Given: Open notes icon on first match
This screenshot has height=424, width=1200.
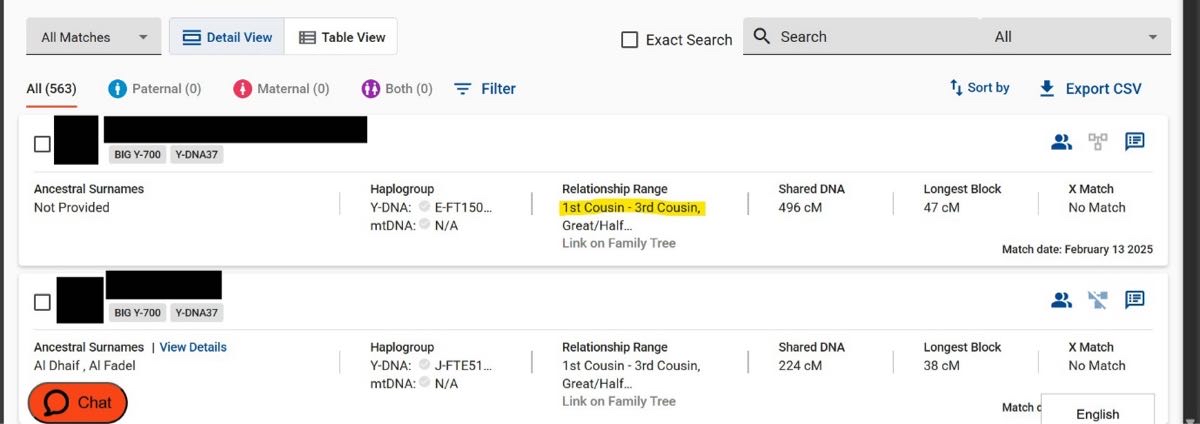Looking at the screenshot, I should [1134, 142].
